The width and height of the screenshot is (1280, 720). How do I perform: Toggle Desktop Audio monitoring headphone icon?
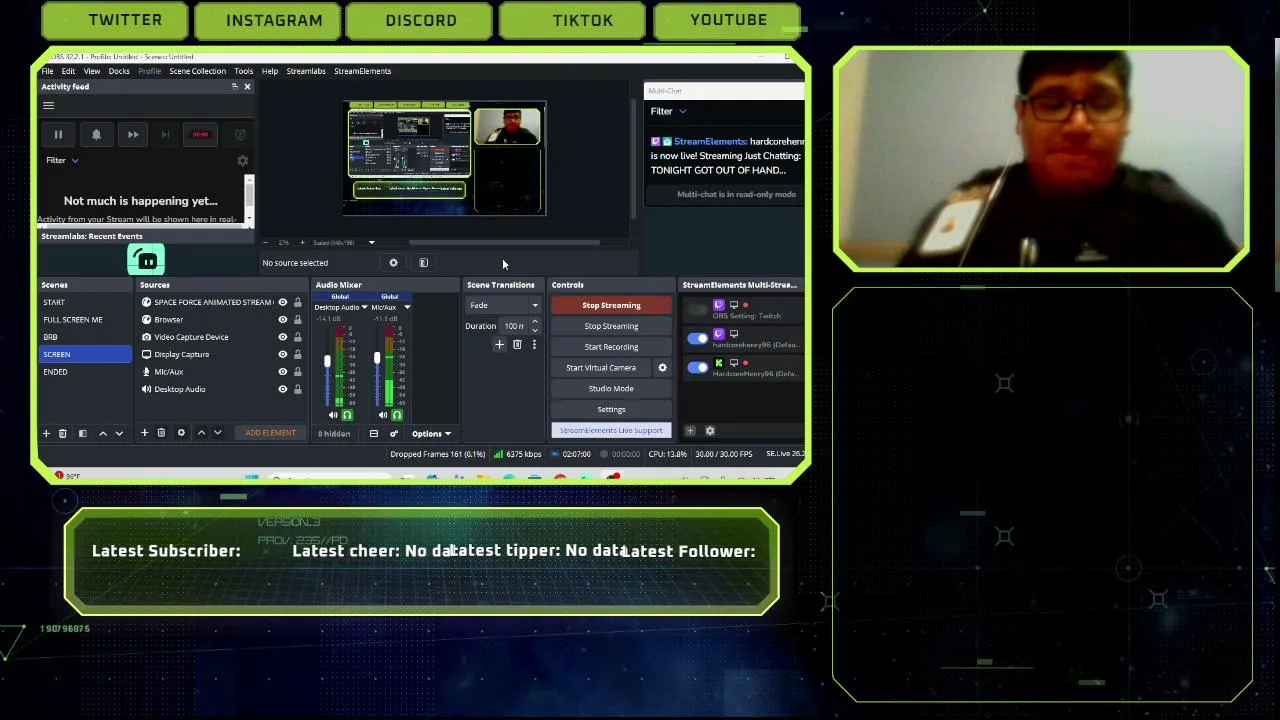tap(347, 415)
